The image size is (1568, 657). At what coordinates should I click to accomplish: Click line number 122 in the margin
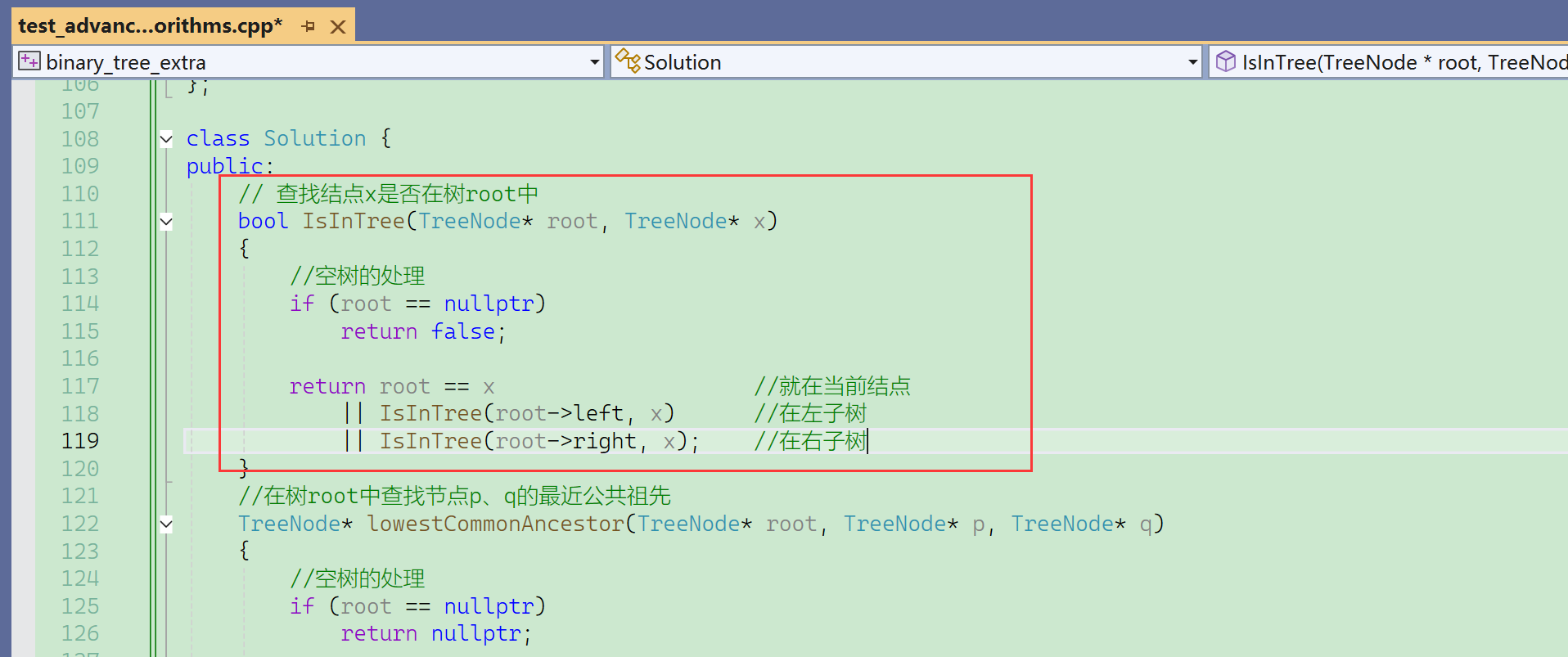[x=80, y=524]
